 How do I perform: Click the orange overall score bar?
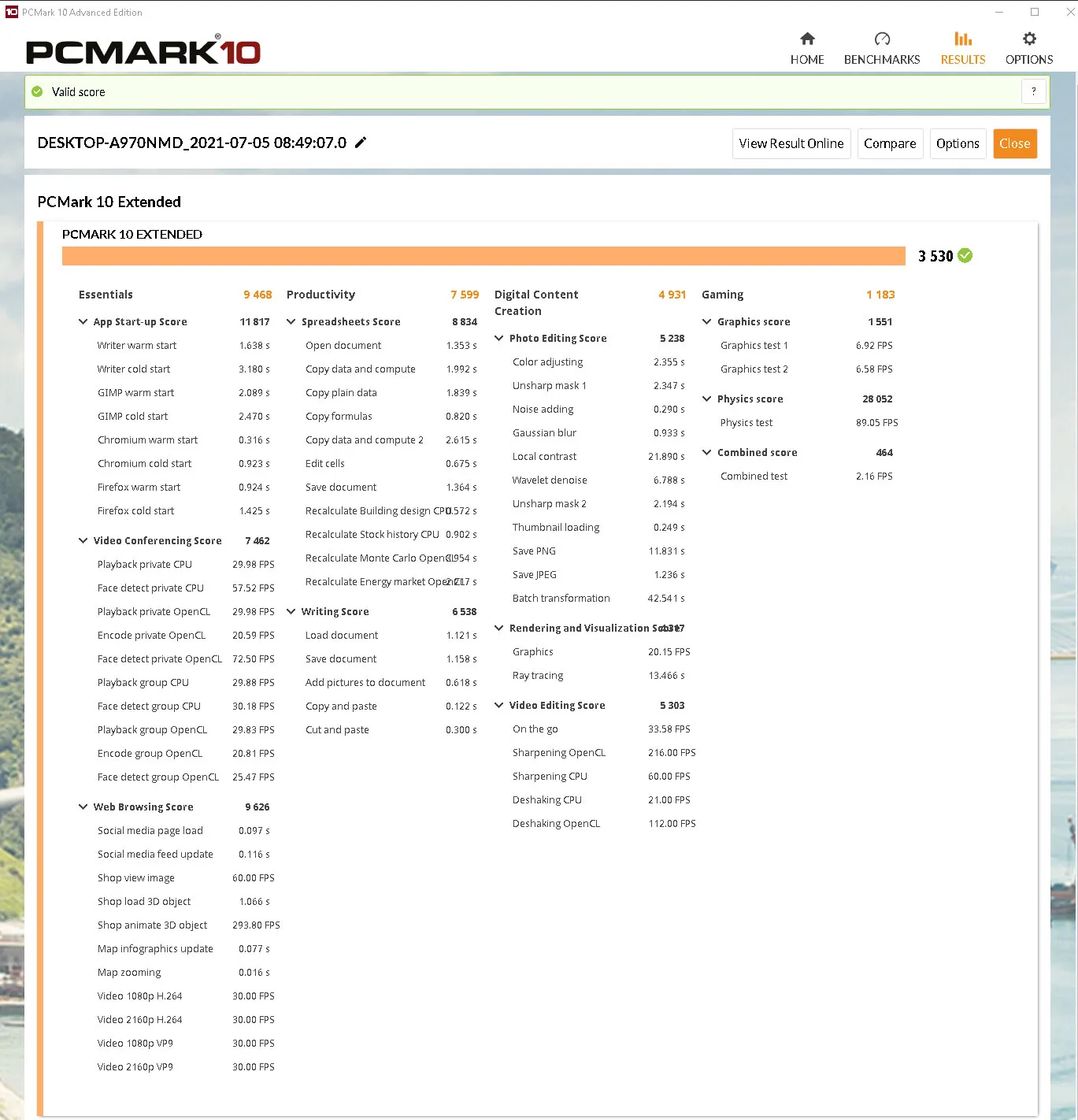click(x=483, y=256)
